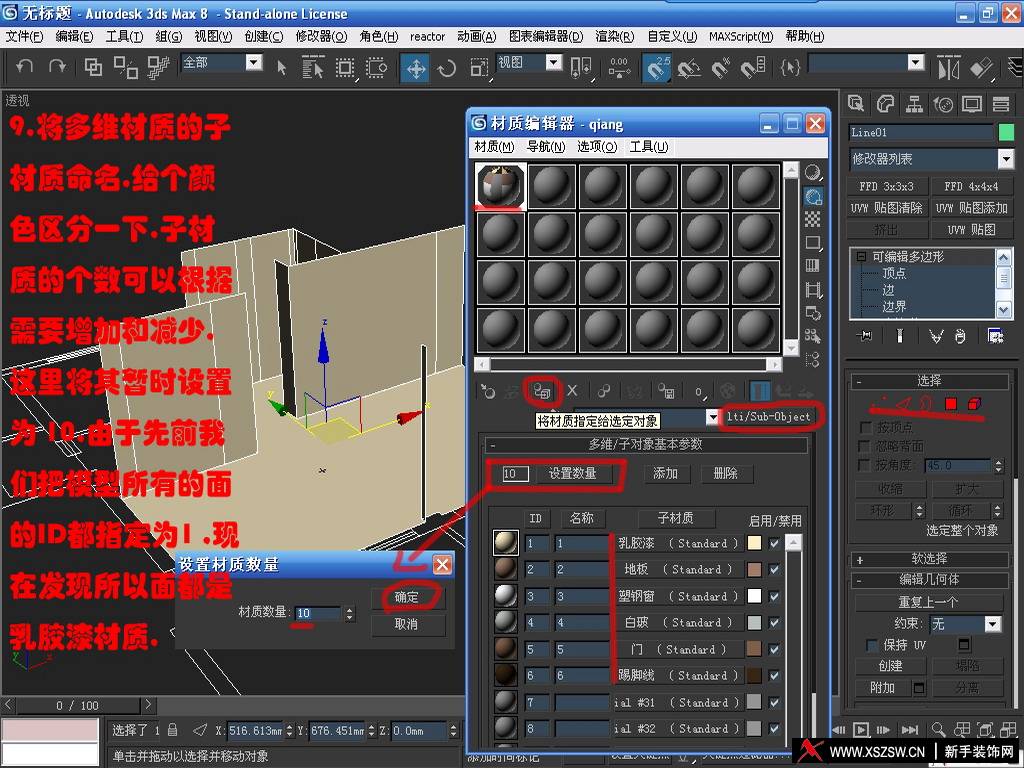Enable the 忽略背面 checkbox
The height and width of the screenshot is (768, 1024).
(866, 445)
